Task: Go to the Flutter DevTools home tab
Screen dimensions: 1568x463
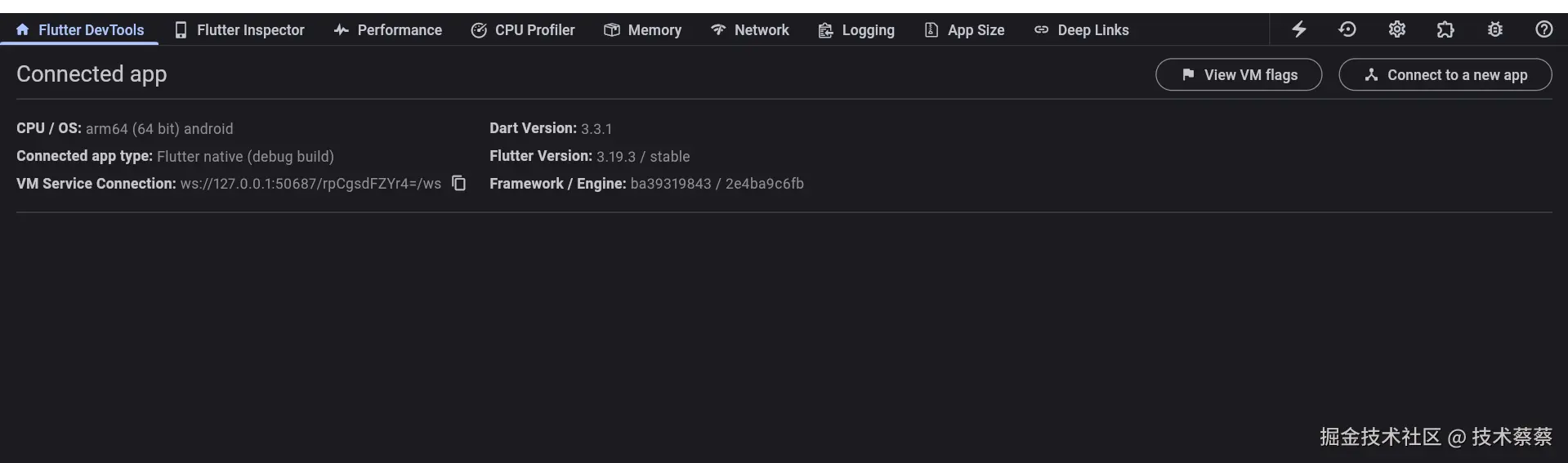Action: [80, 30]
